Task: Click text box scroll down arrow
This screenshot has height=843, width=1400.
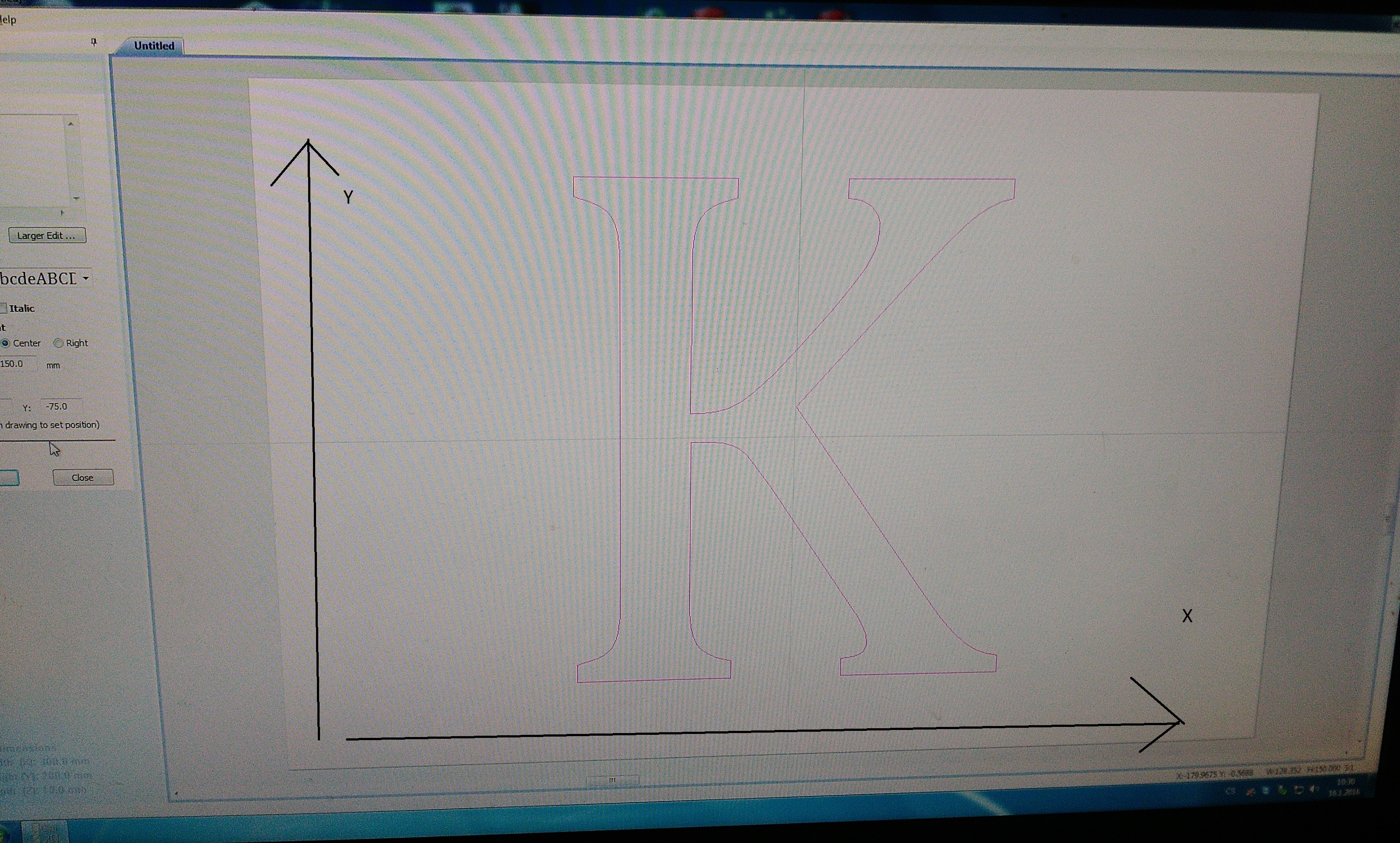Action: [76, 198]
